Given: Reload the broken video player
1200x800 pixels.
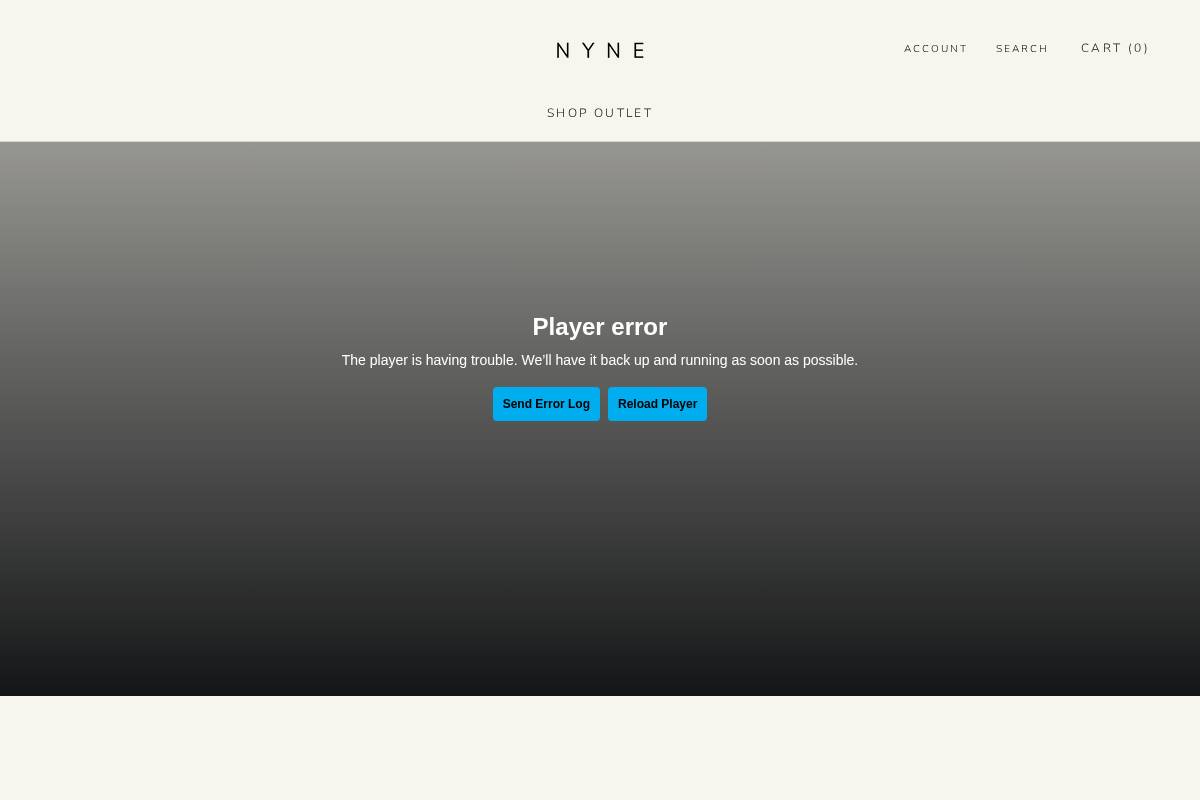Looking at the screenshot, I should (x=657, y=404).
